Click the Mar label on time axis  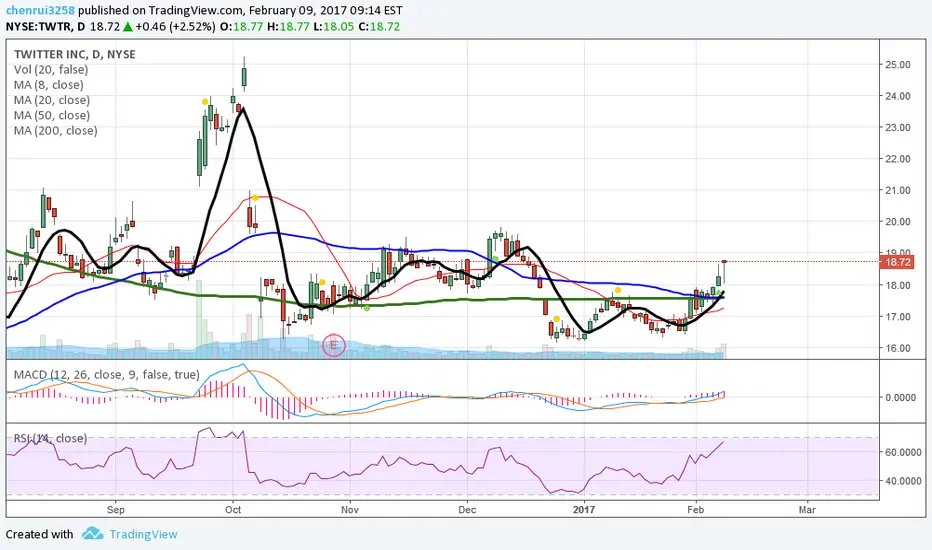pos(807,510)
